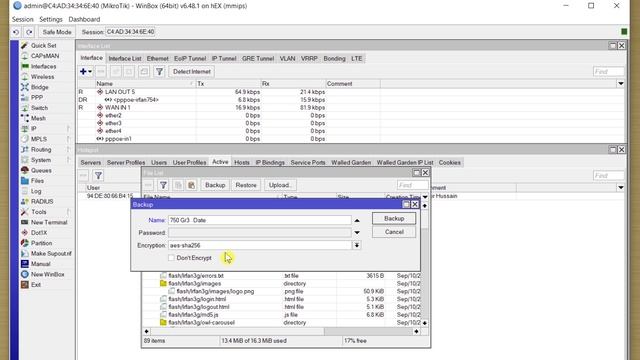Click Exit in the sidebar
This screenshot has width=640, height=360.
pos(36,285)
